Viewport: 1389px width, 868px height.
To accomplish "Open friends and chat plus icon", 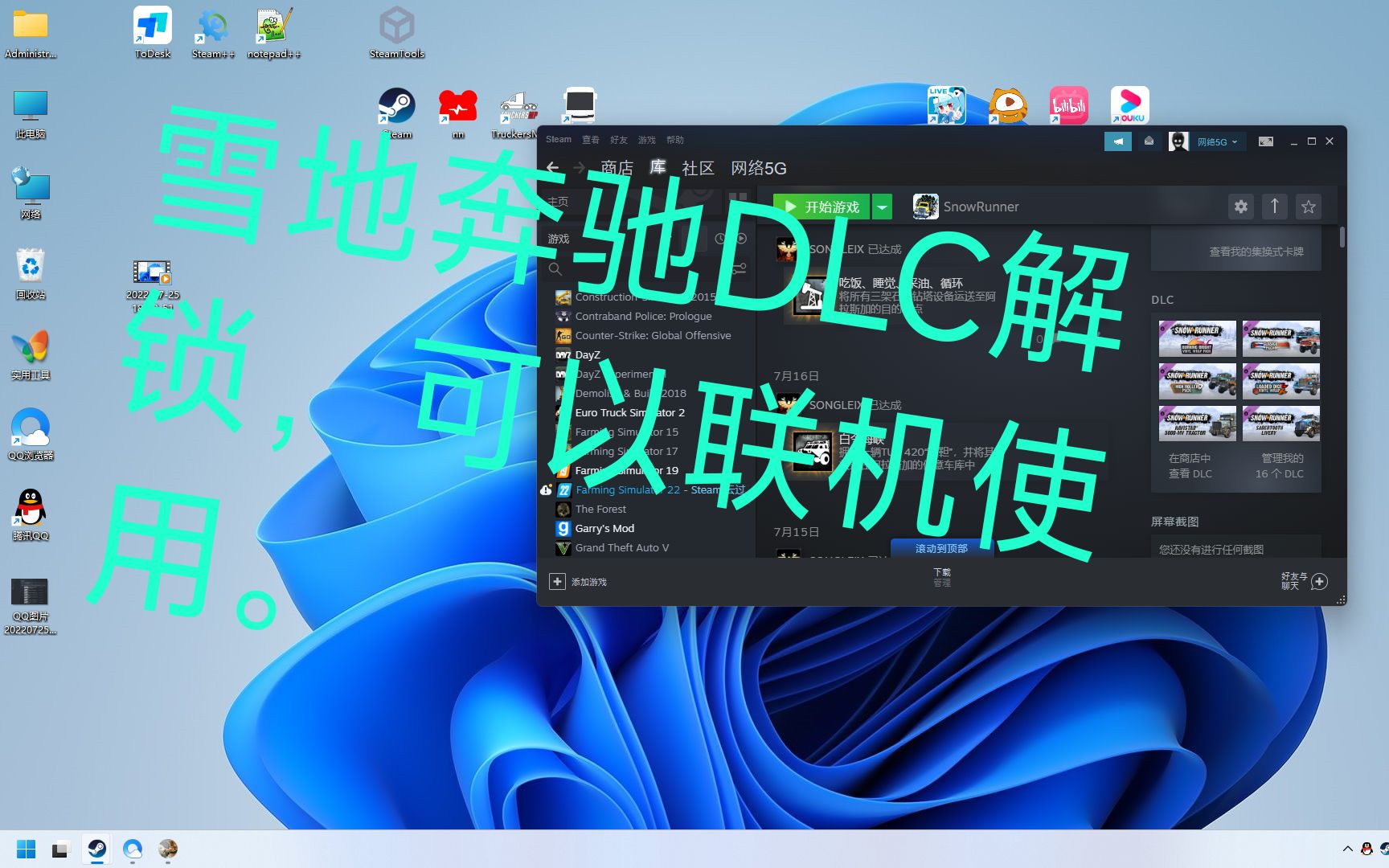I will coord(1319,581).
